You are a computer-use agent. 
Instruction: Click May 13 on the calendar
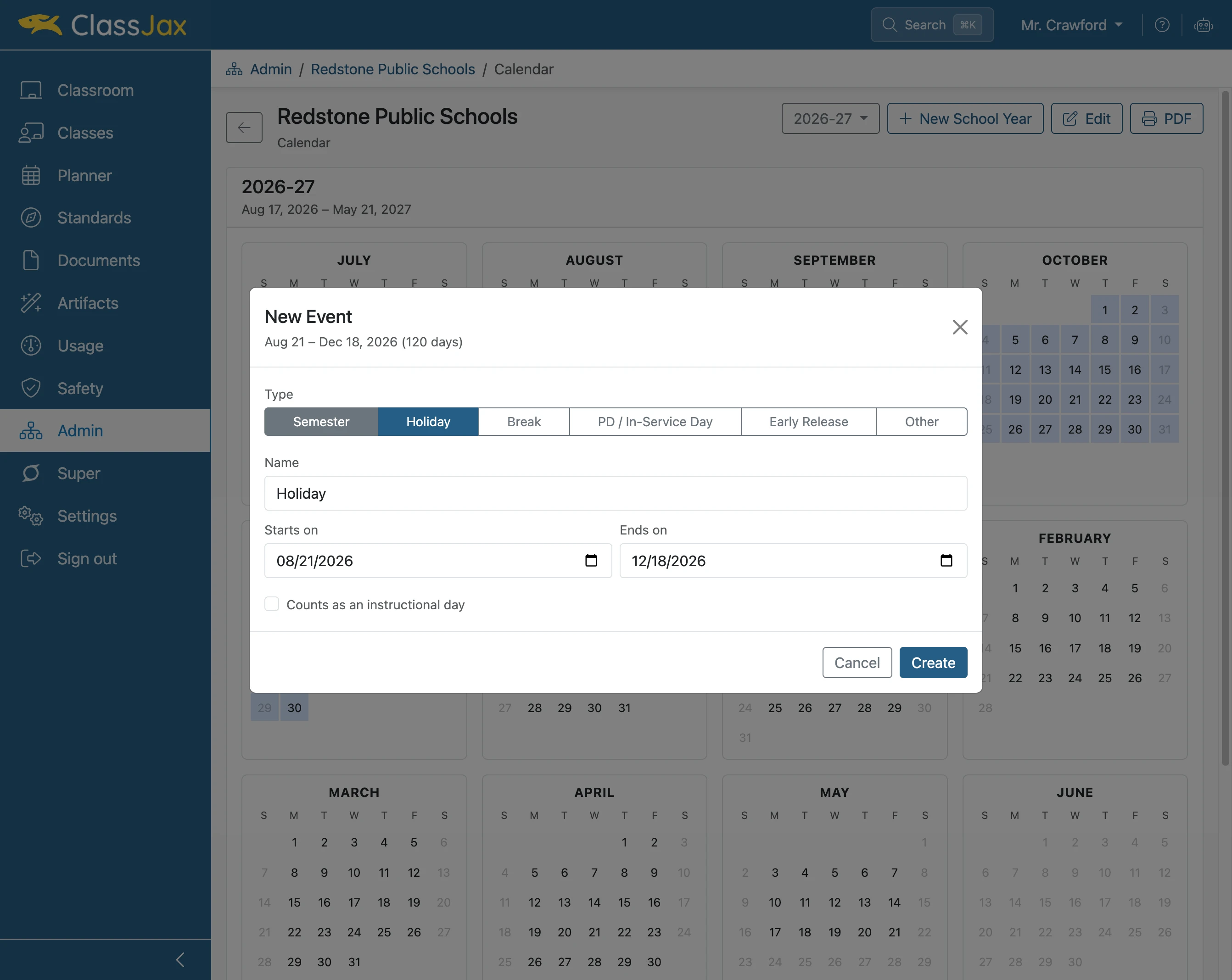(x=865, y=903)
